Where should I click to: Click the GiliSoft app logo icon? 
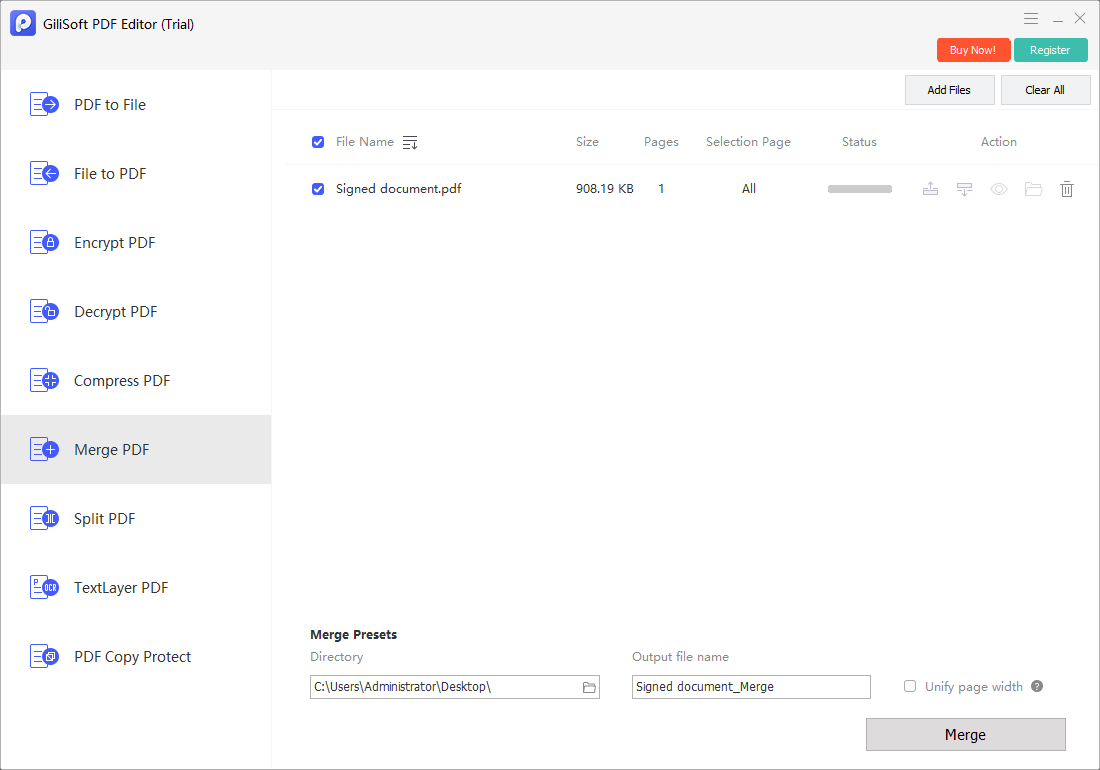click(x=23, y=23)
